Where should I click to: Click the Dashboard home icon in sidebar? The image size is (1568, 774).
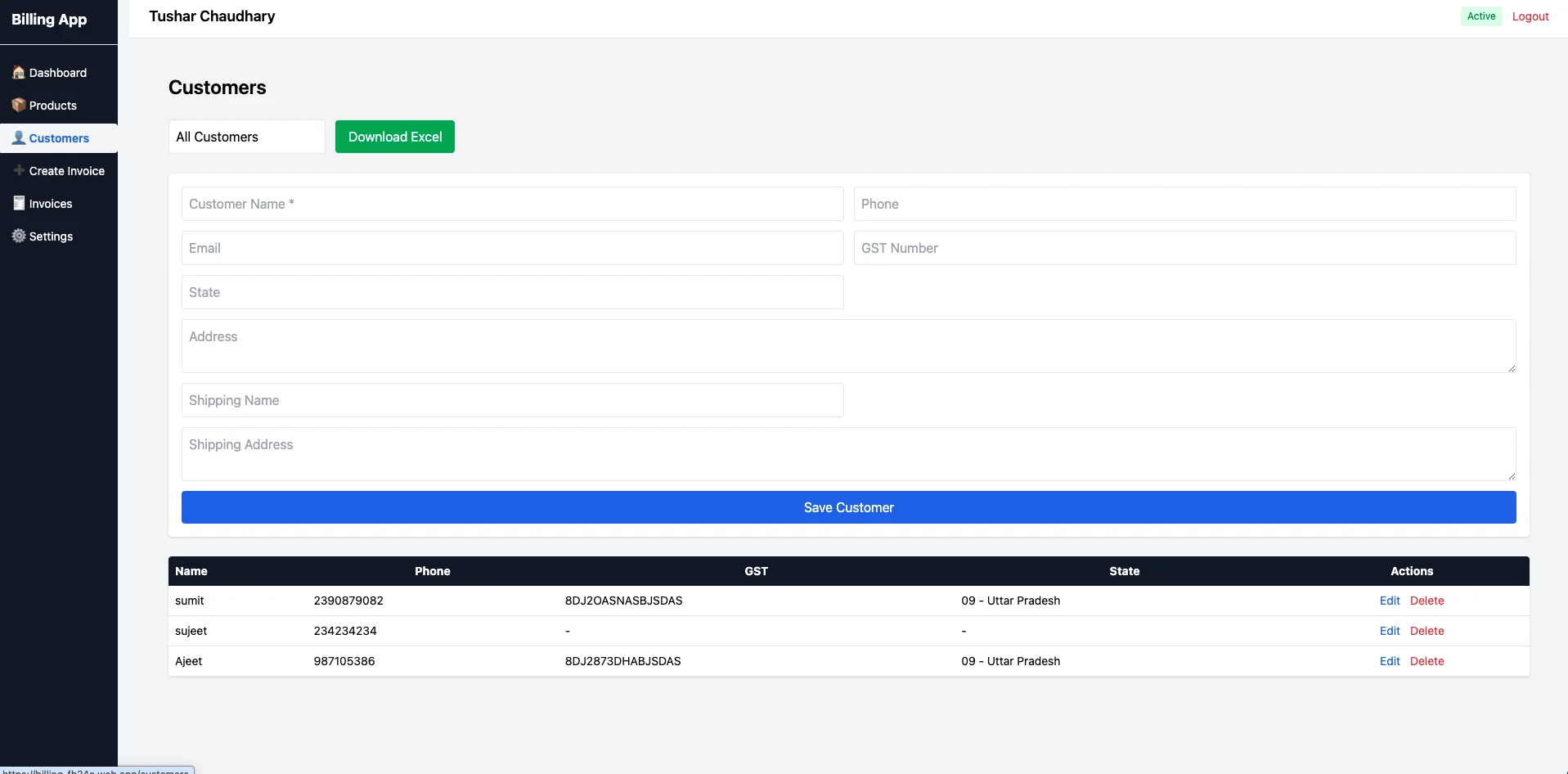[x=19, y=73]
